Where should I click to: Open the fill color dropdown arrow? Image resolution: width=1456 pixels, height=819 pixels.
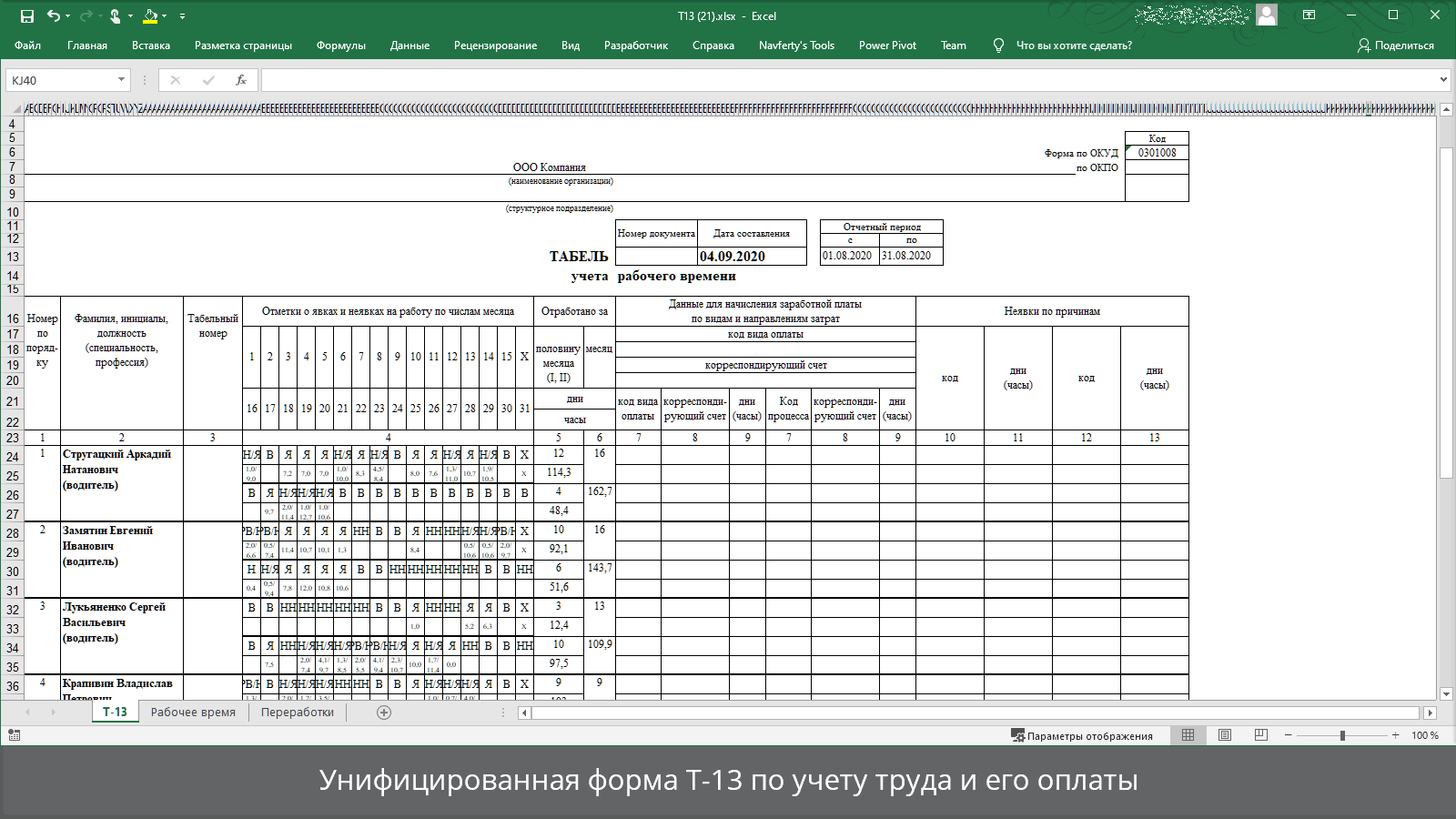click(x=165, y=16)
